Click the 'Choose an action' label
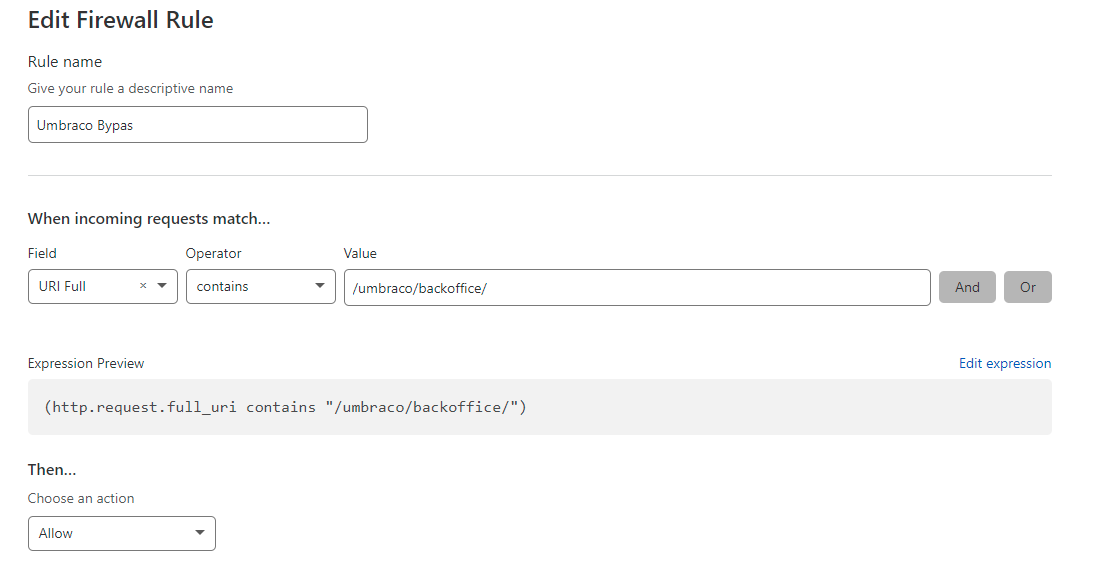This screenshot has width=1112, height=580. (81, 498)
